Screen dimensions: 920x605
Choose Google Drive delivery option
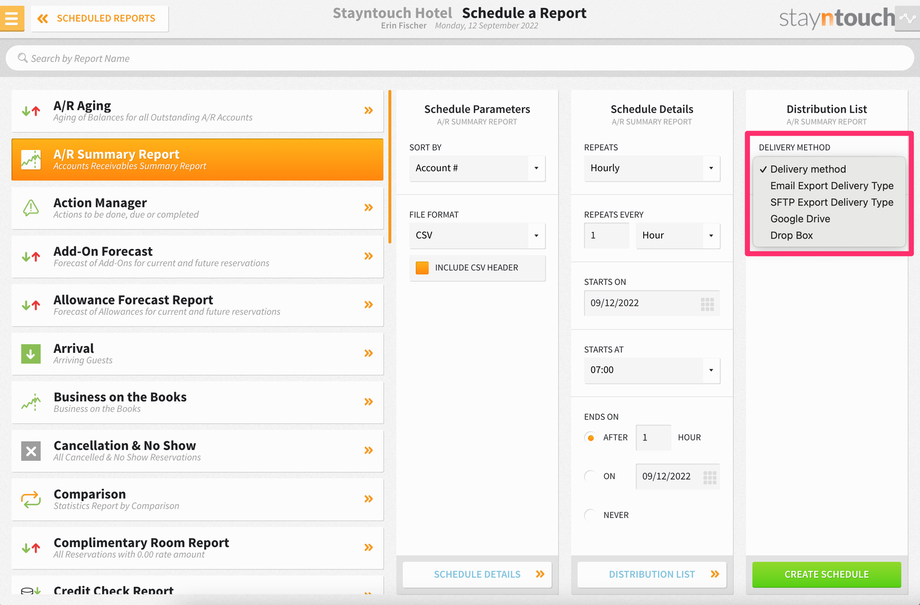pos(829,219)
